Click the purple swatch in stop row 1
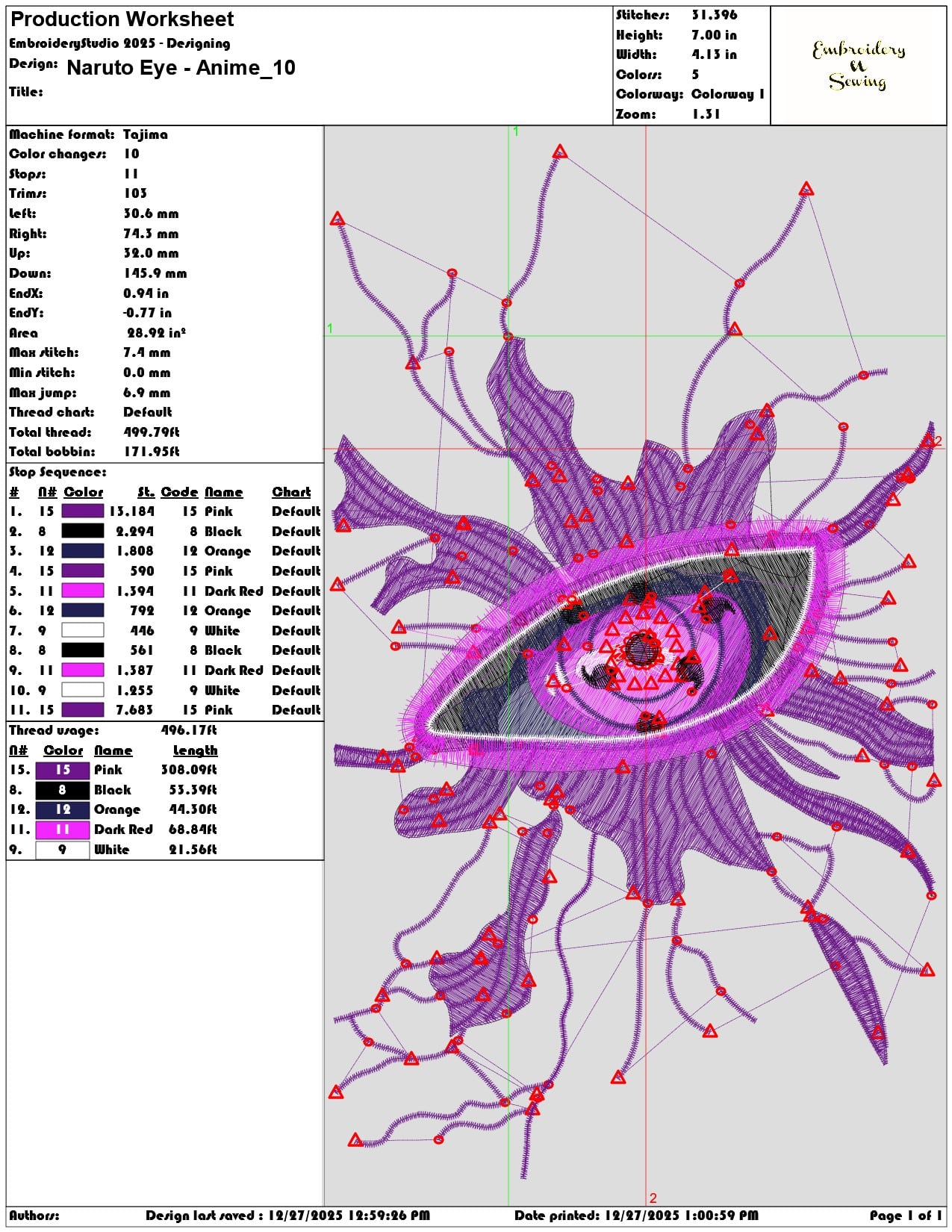 click(82, 511)
